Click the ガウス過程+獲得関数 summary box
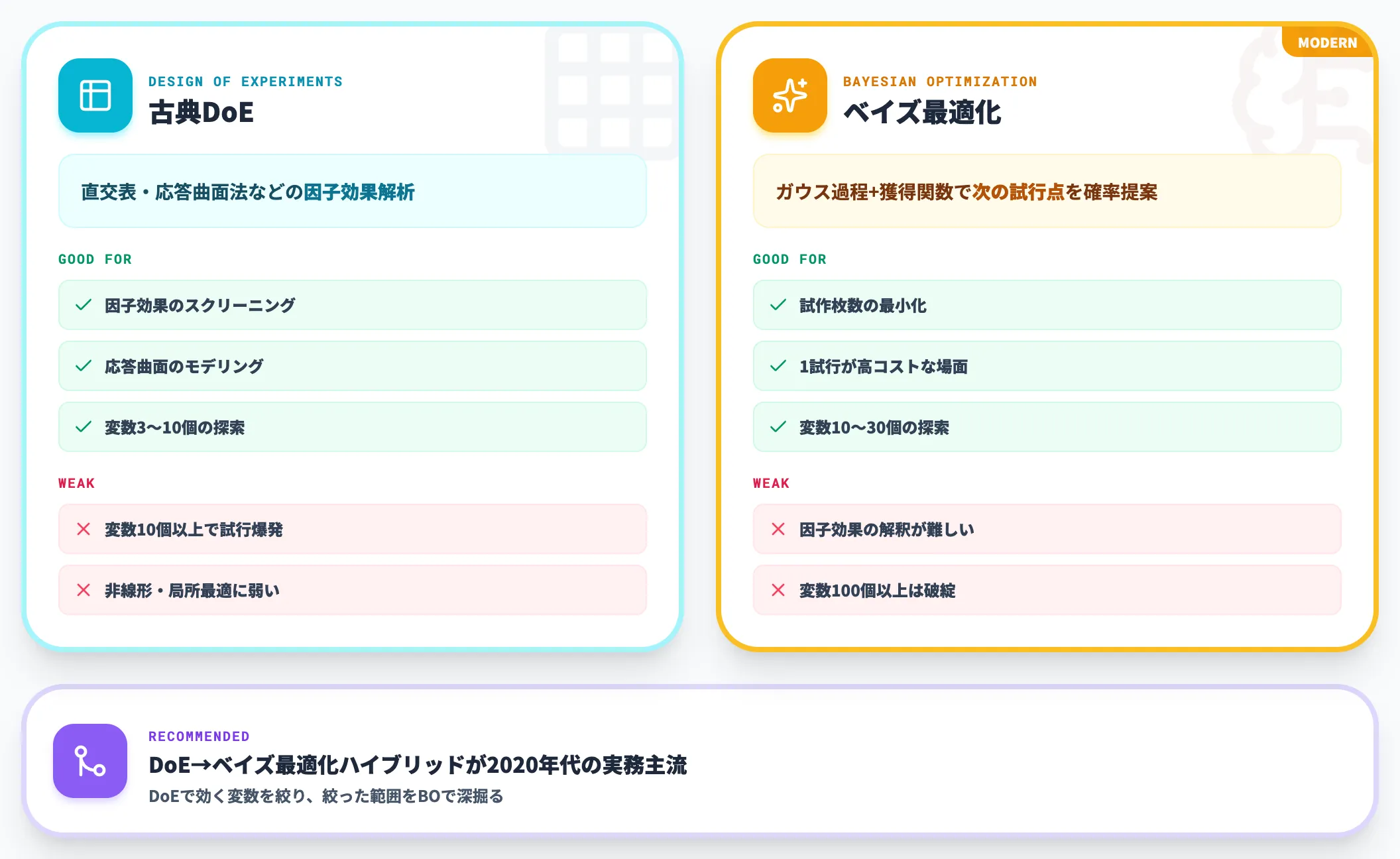Screen dimensions: 1400x859 pyautogui.click(x=1047, y=192)
